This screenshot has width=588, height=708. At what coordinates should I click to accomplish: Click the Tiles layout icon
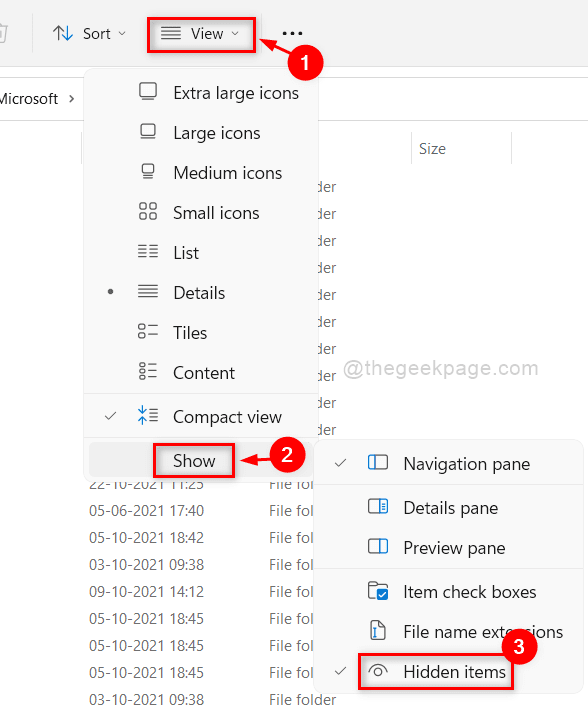pyautogui.click(x=148, y=331)
